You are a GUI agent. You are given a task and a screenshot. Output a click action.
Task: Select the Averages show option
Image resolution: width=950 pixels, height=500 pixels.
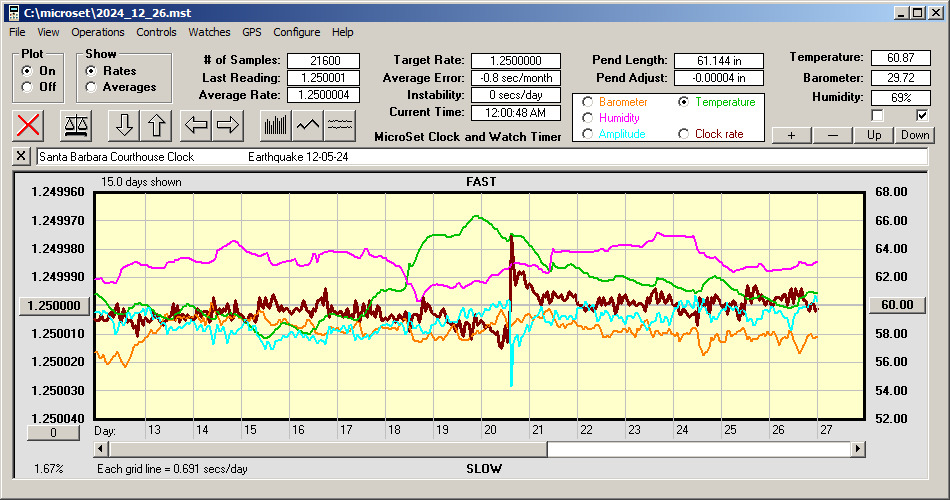92,87
